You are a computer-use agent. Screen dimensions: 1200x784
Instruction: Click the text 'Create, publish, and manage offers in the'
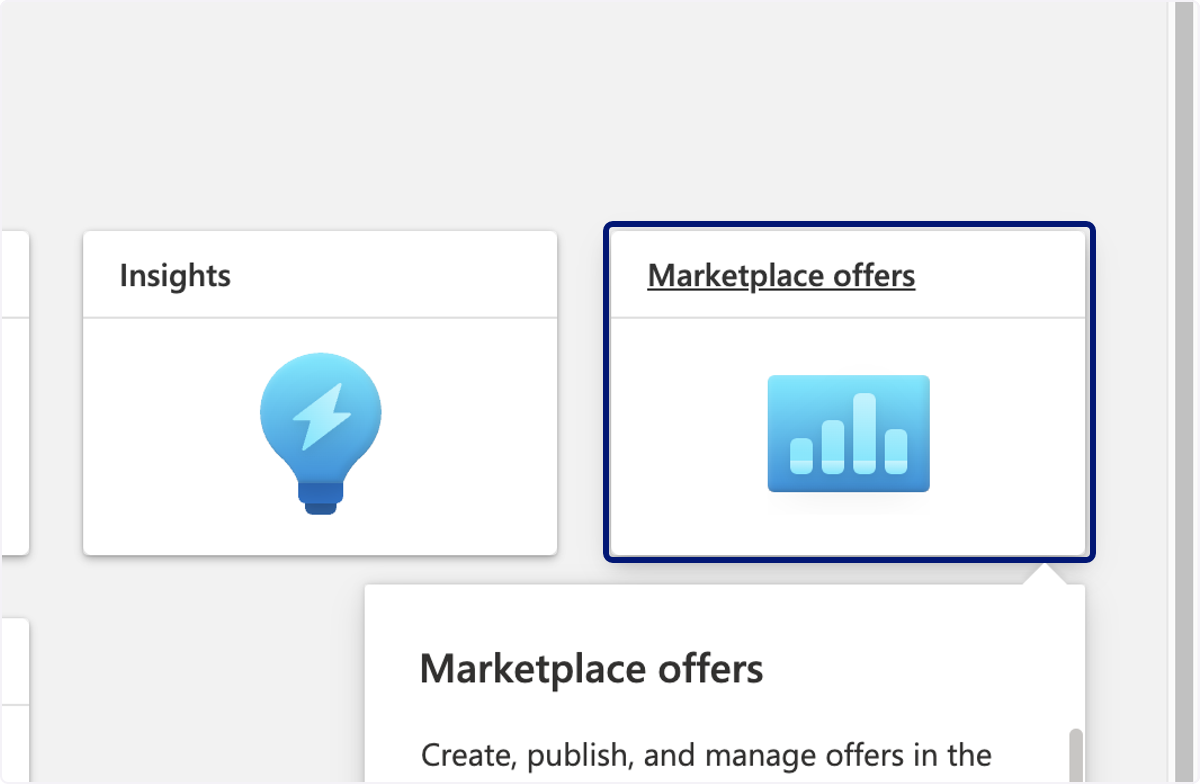pyautogui.click(x=706, y=754)
